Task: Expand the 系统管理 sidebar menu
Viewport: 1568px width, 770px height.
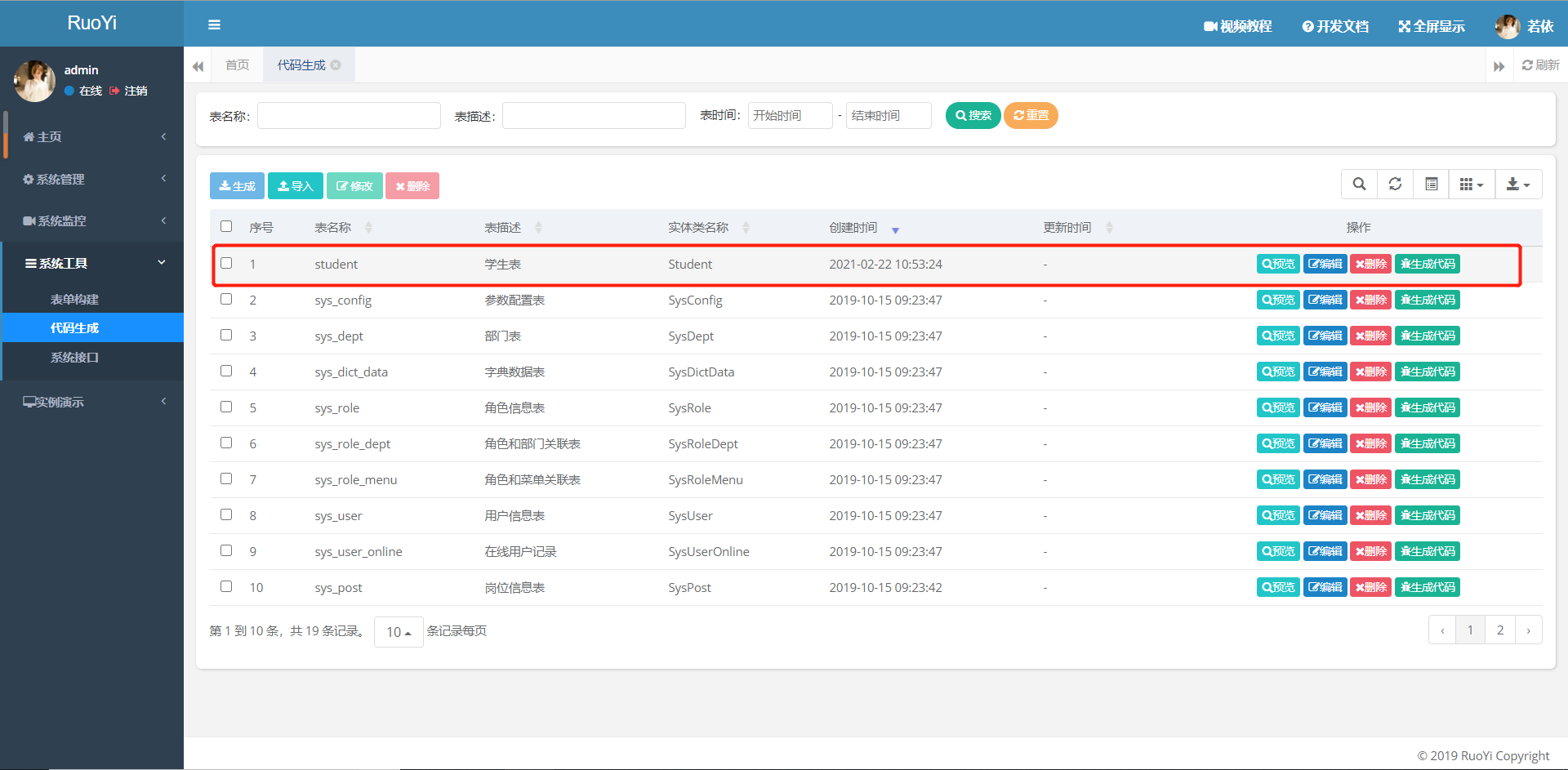Action: [x=93, y=179]
